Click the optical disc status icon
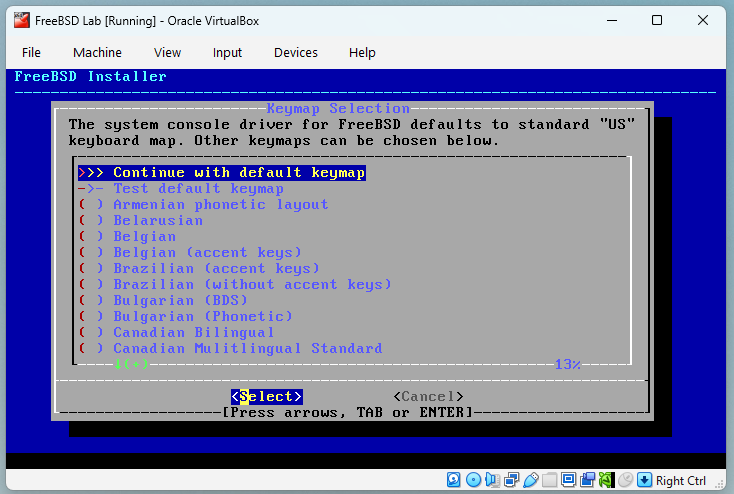This screenshot has width=734, height=494. (x=473, y=479)
